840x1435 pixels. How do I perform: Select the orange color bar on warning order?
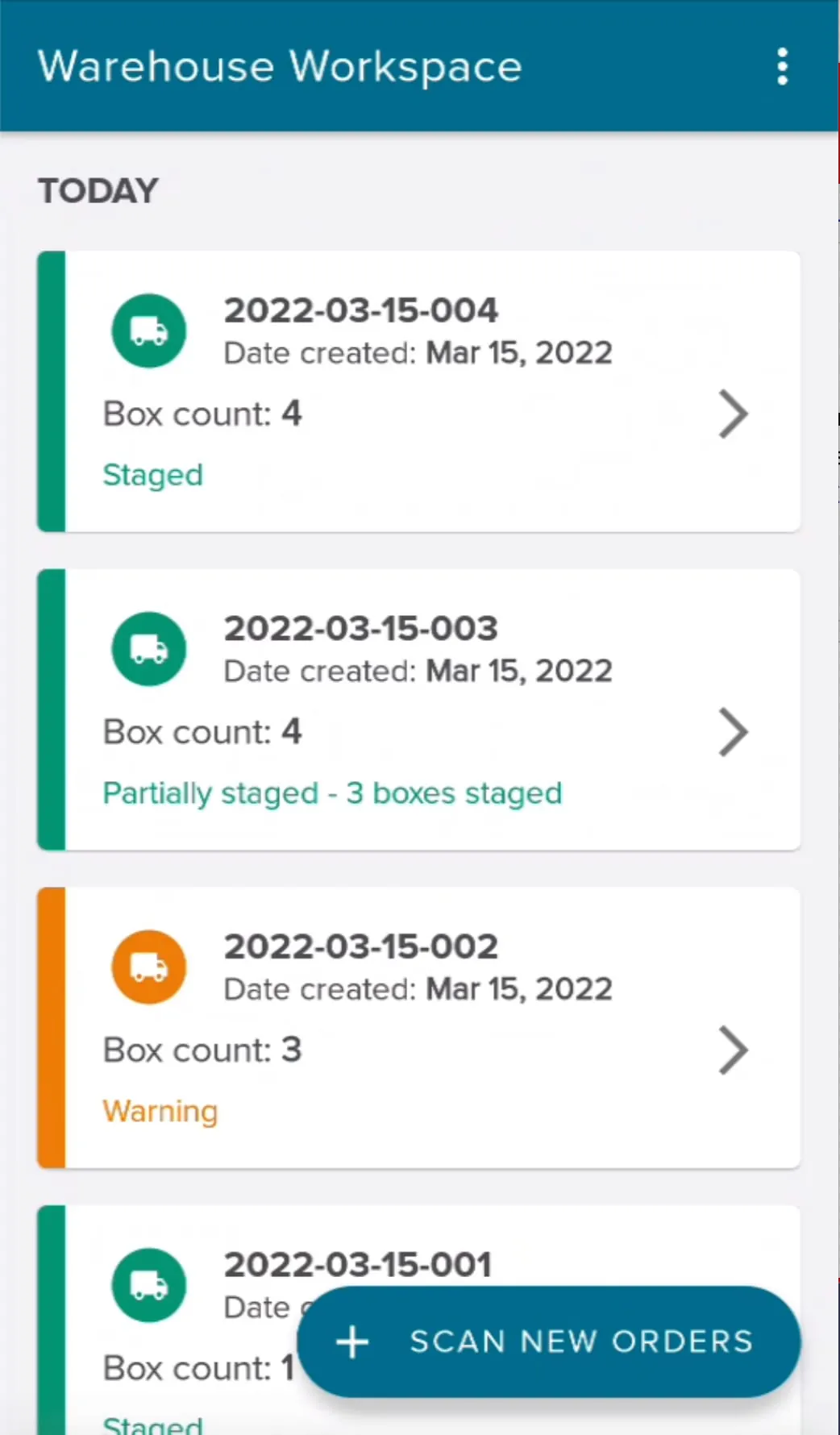pyautogui.click(x=52, y=1028)
